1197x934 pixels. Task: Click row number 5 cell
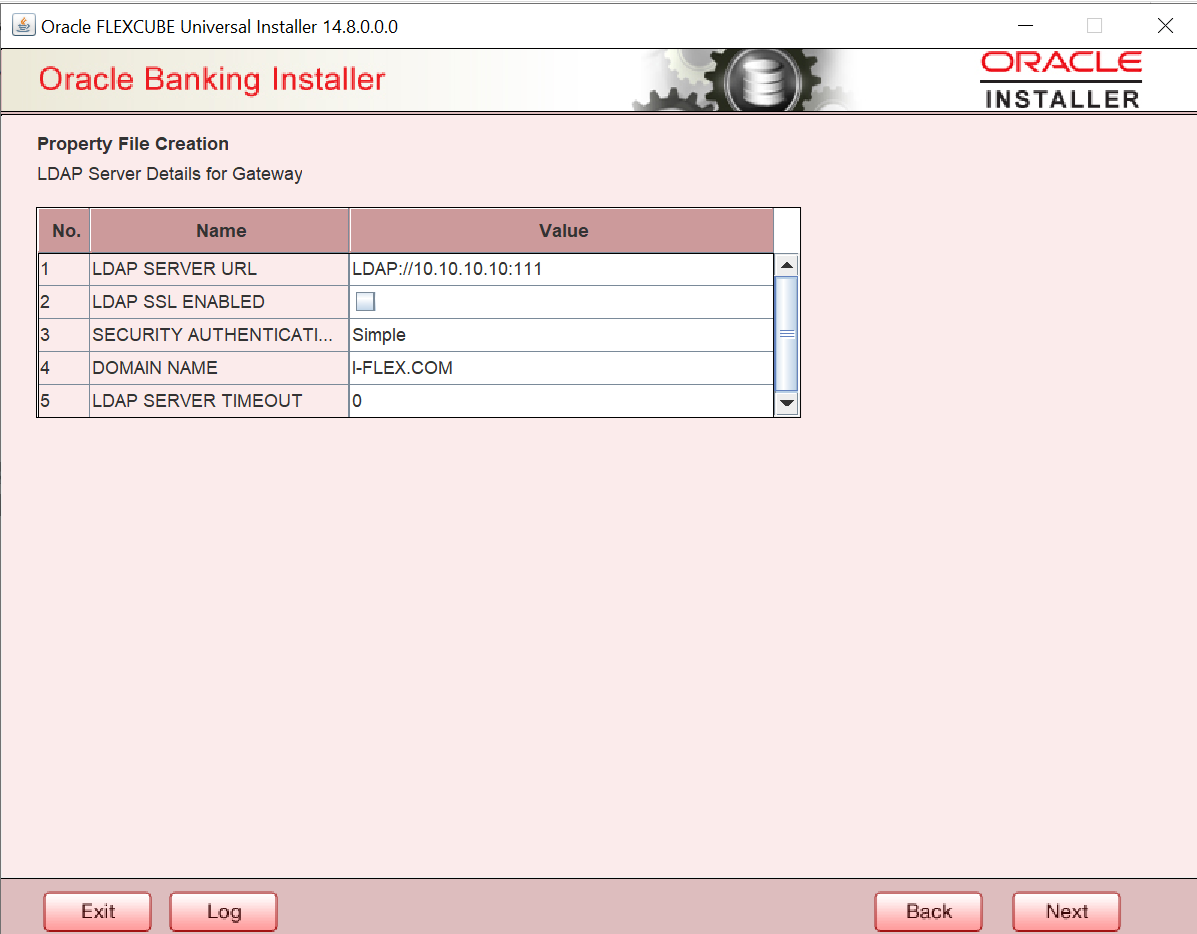64,400
